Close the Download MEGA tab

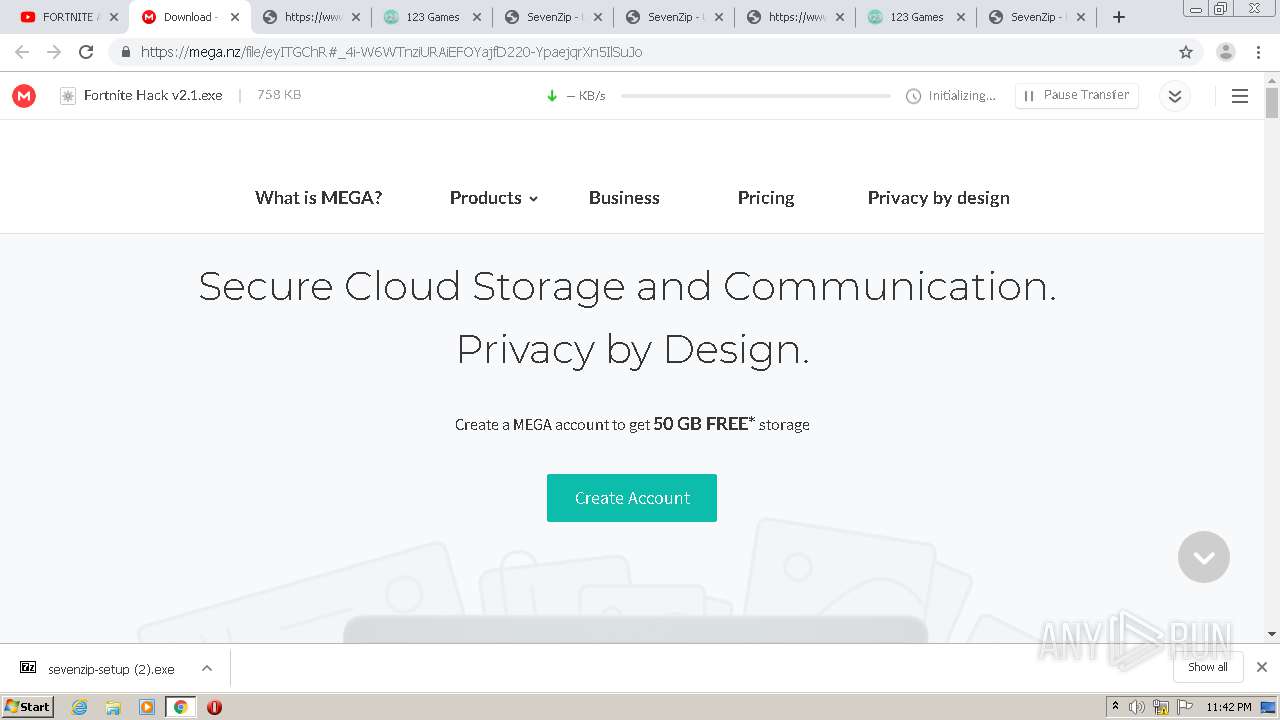click(x=235, y=17)
